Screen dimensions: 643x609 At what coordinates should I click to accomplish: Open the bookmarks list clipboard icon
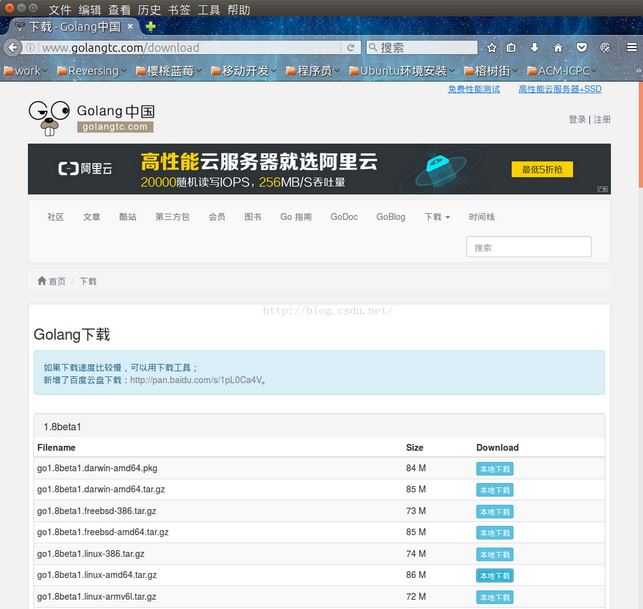(x=511, y=48)
